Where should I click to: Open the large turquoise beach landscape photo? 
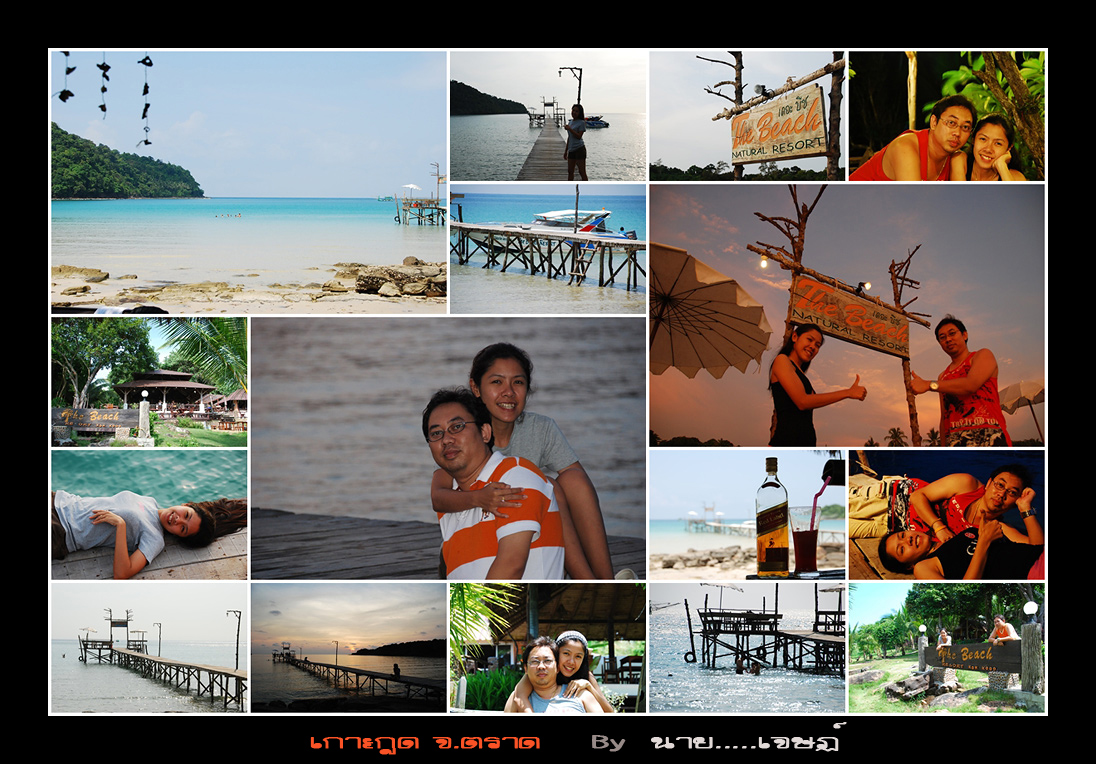(249, 182)
